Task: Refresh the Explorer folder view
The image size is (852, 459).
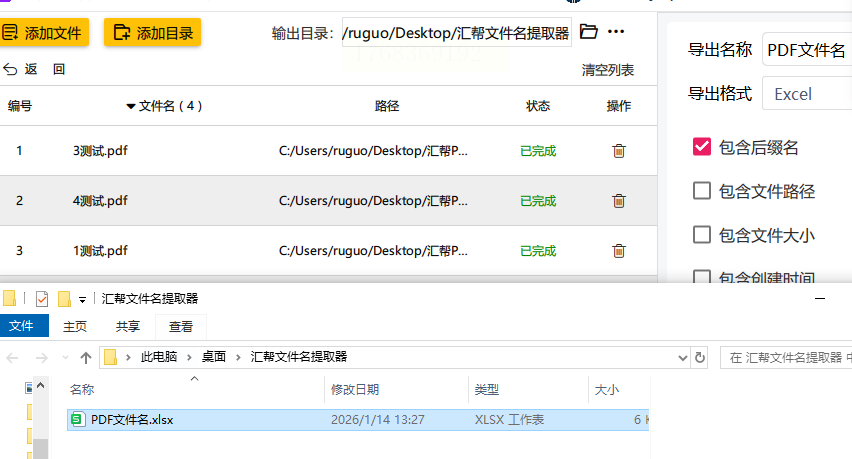Action: pyautogui.click(x=700, y=357)
